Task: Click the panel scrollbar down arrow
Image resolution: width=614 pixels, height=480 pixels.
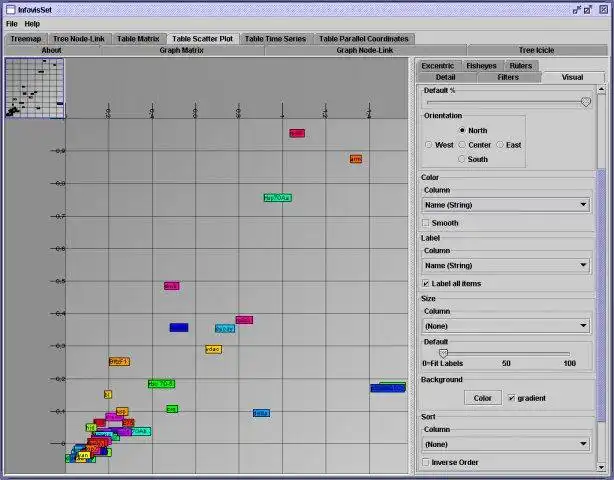Action: pyautogui.click(x=601, y=467)
